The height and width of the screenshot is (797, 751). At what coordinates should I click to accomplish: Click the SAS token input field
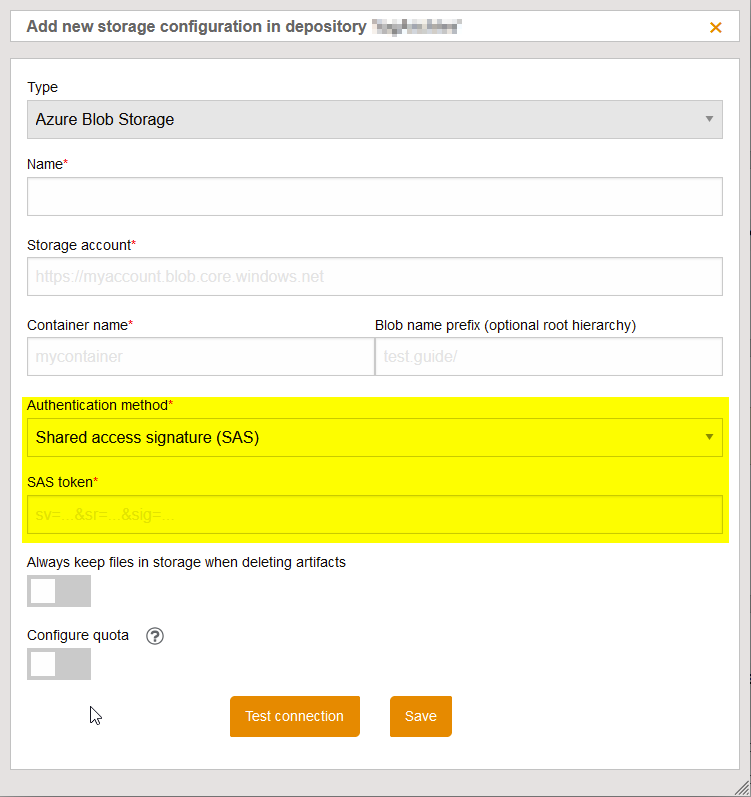[x=374, y=514]
